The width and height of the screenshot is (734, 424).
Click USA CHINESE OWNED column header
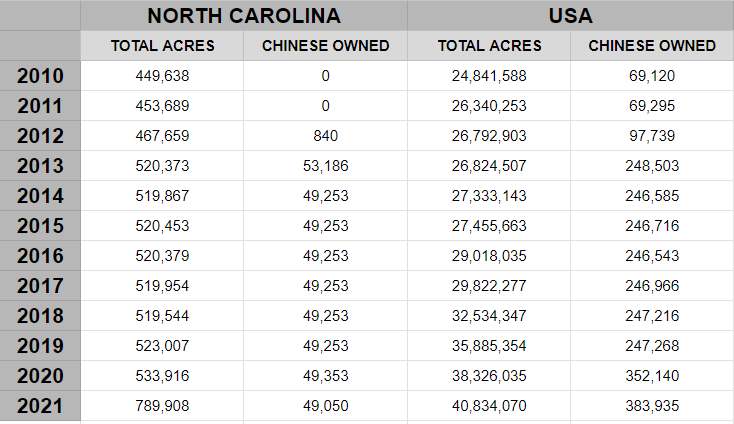pos(652,46)
